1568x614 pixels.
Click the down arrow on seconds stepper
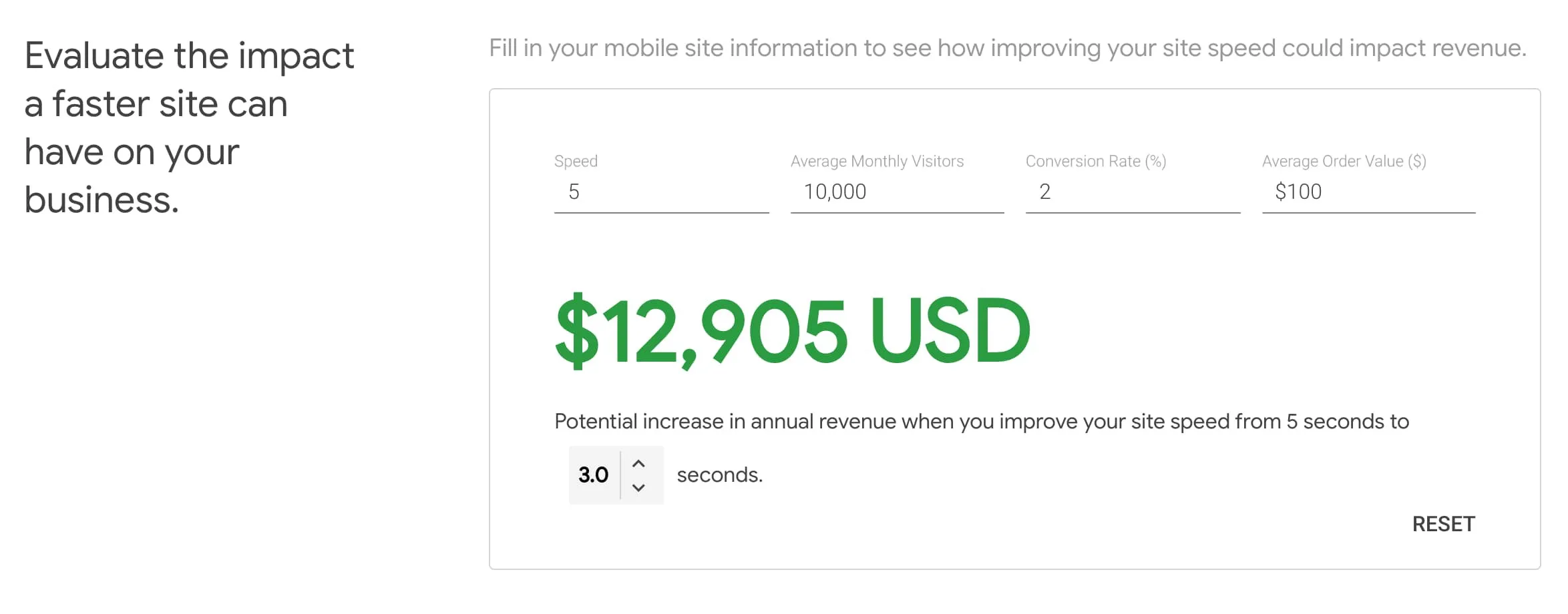click(x=638, y=488)
